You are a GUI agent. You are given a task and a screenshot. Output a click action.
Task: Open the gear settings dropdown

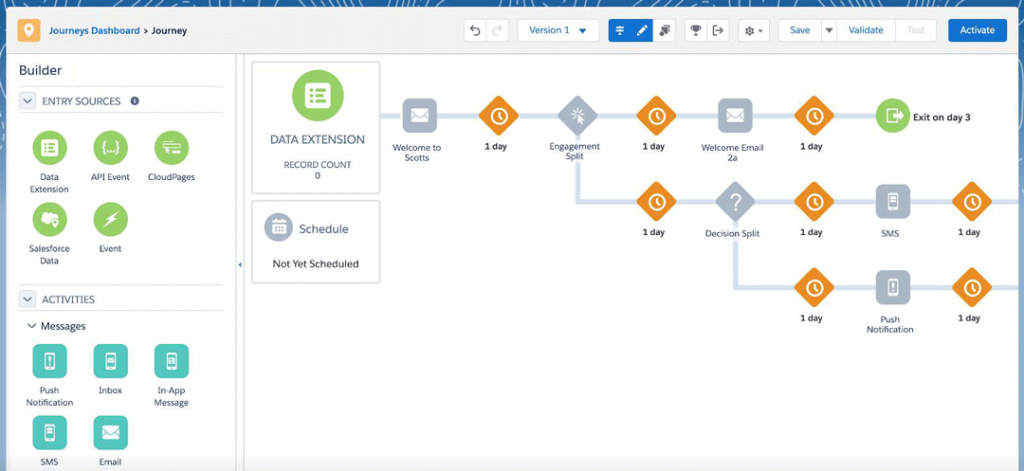752,30
